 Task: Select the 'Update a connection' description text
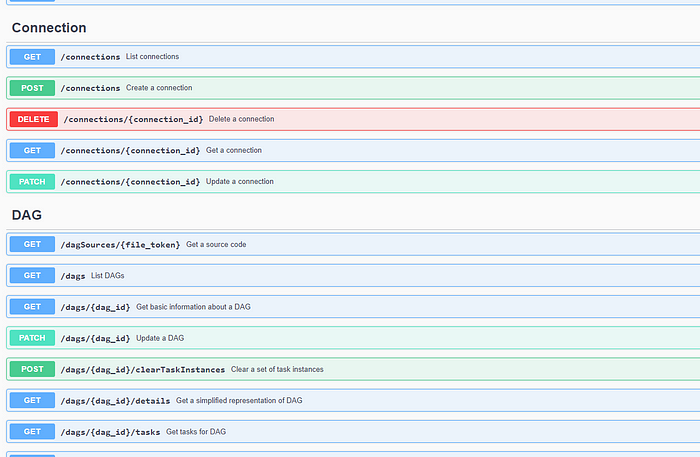pos(240,182)
